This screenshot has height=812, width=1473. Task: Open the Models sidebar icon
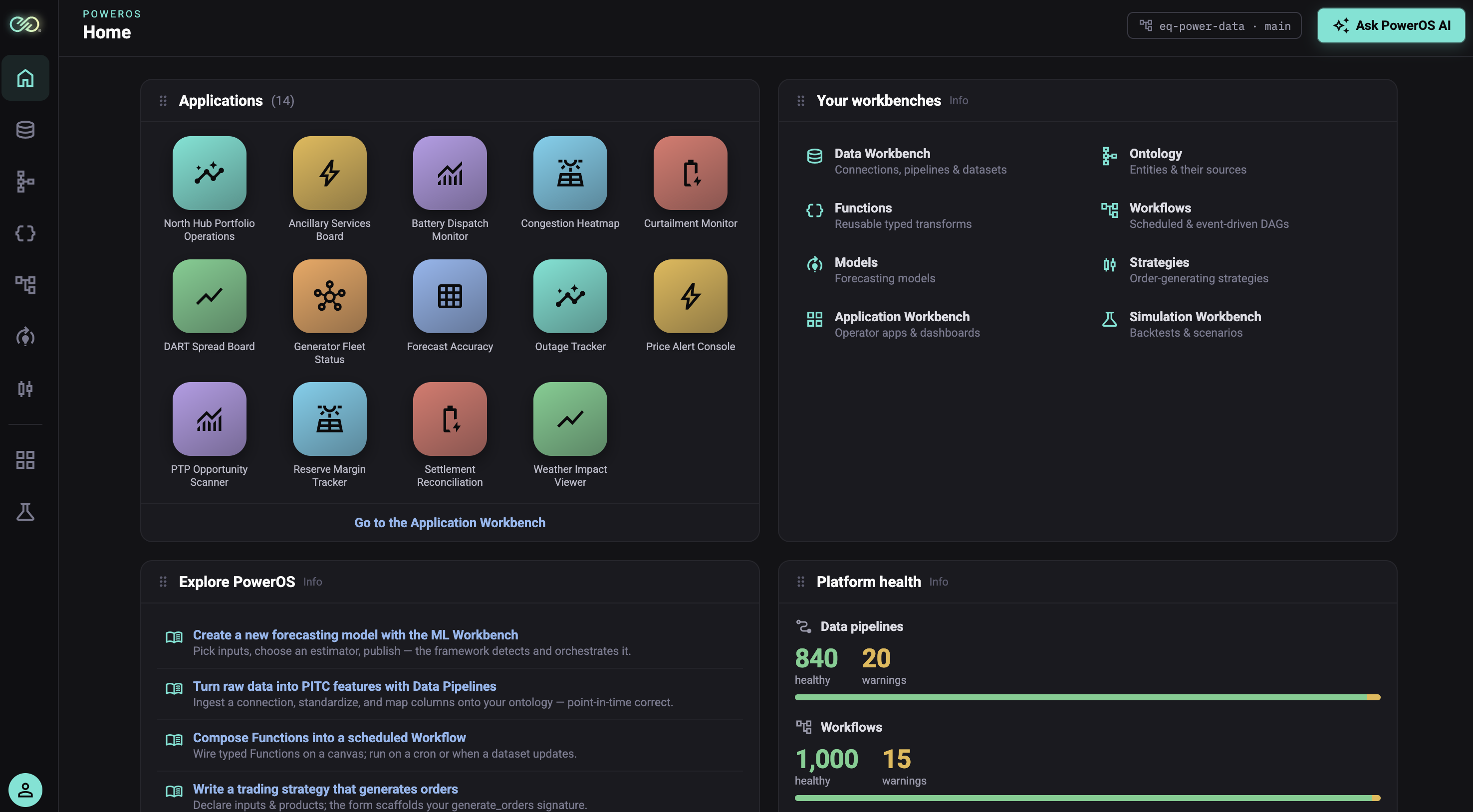click(25, 337)
